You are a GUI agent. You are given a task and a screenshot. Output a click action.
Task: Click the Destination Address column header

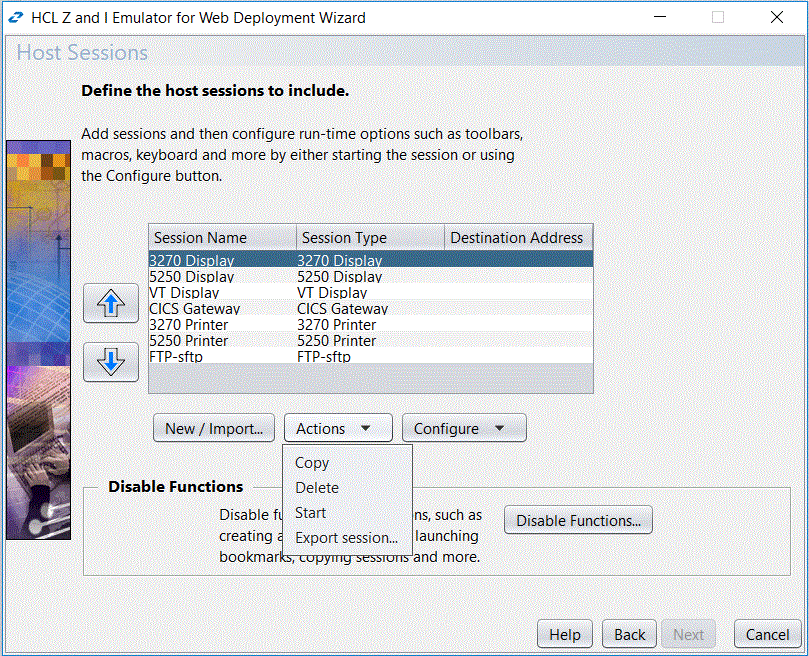click(x=517, y=237)
